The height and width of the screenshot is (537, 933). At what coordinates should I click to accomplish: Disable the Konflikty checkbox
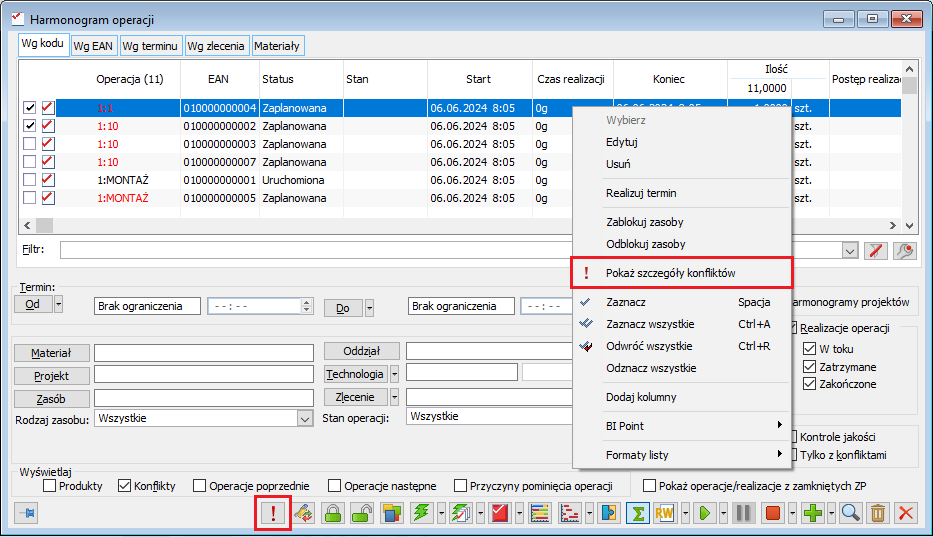(124, 486)
